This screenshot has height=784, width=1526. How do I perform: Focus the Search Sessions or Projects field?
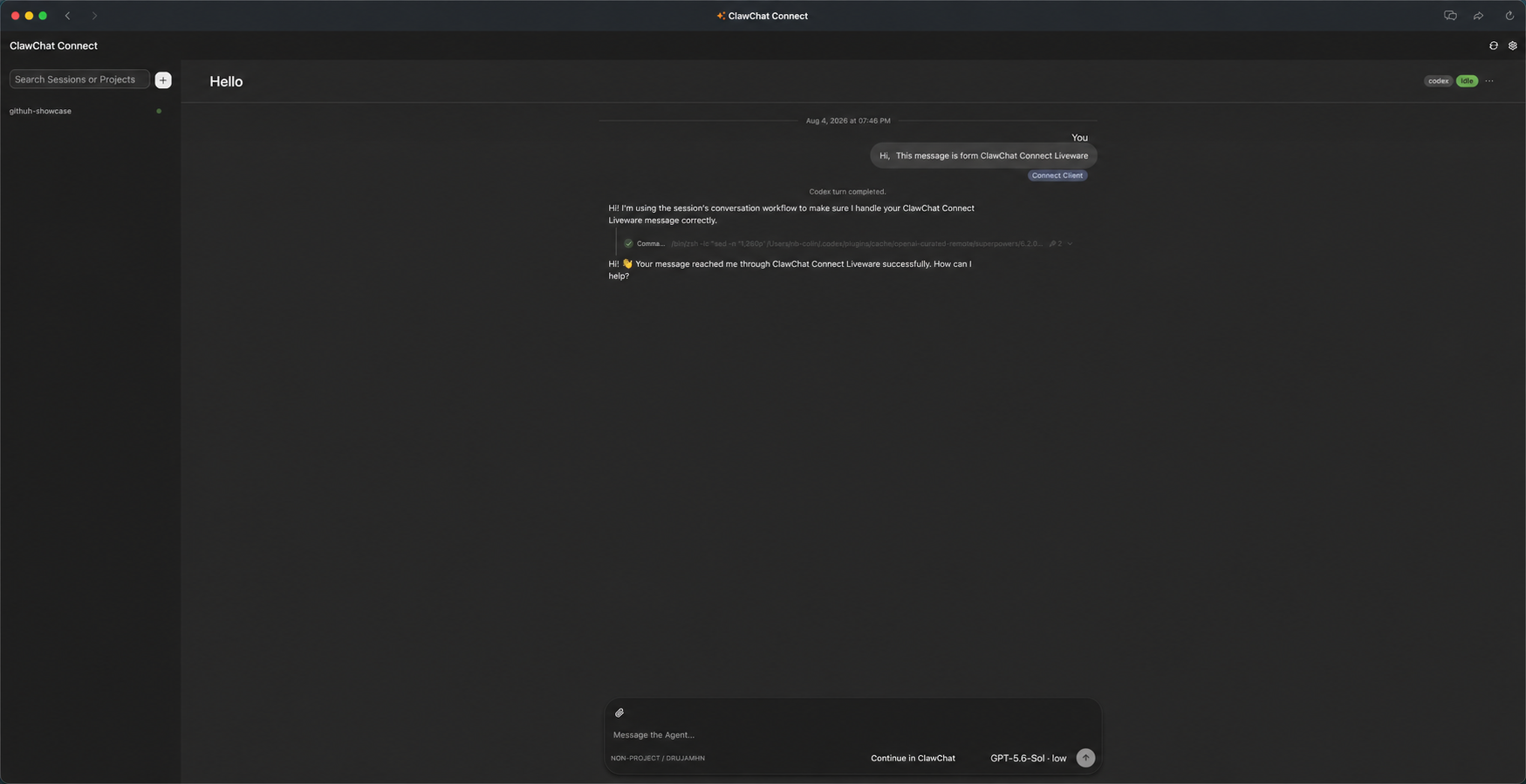tap(79, 79)
